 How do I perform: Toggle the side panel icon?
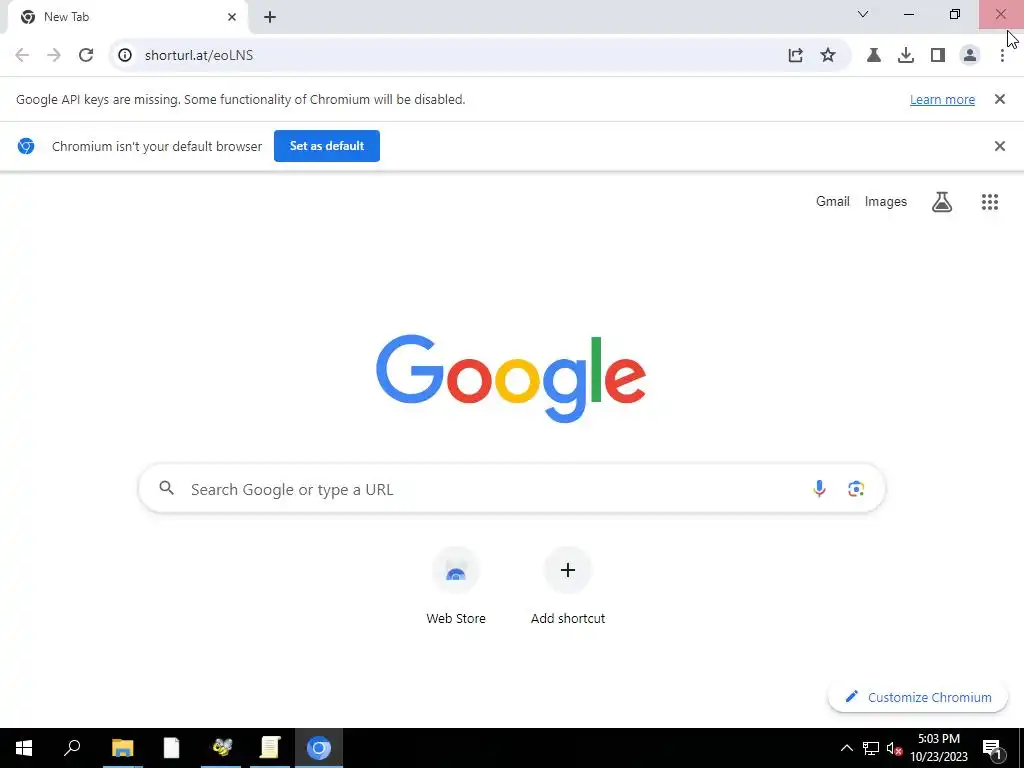pyautogui.click(x=938, y=56)
